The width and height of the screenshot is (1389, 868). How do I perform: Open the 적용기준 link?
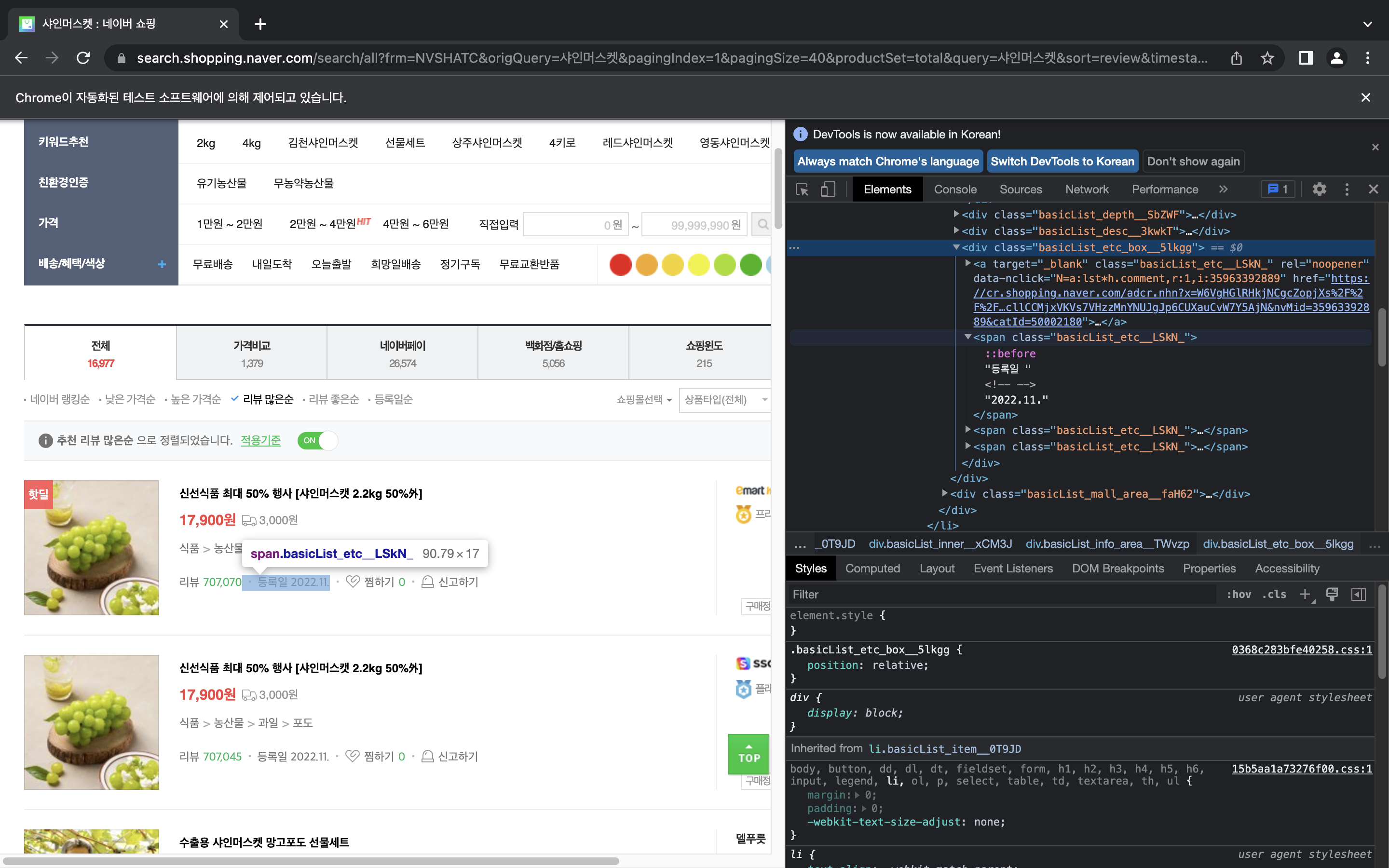click(x=260, y=440)
